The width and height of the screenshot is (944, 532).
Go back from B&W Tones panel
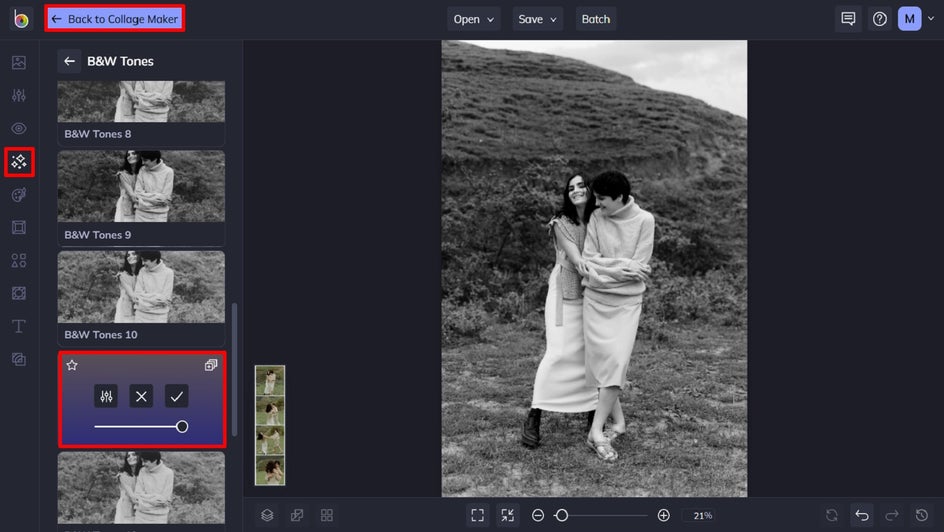coord(69,61)
